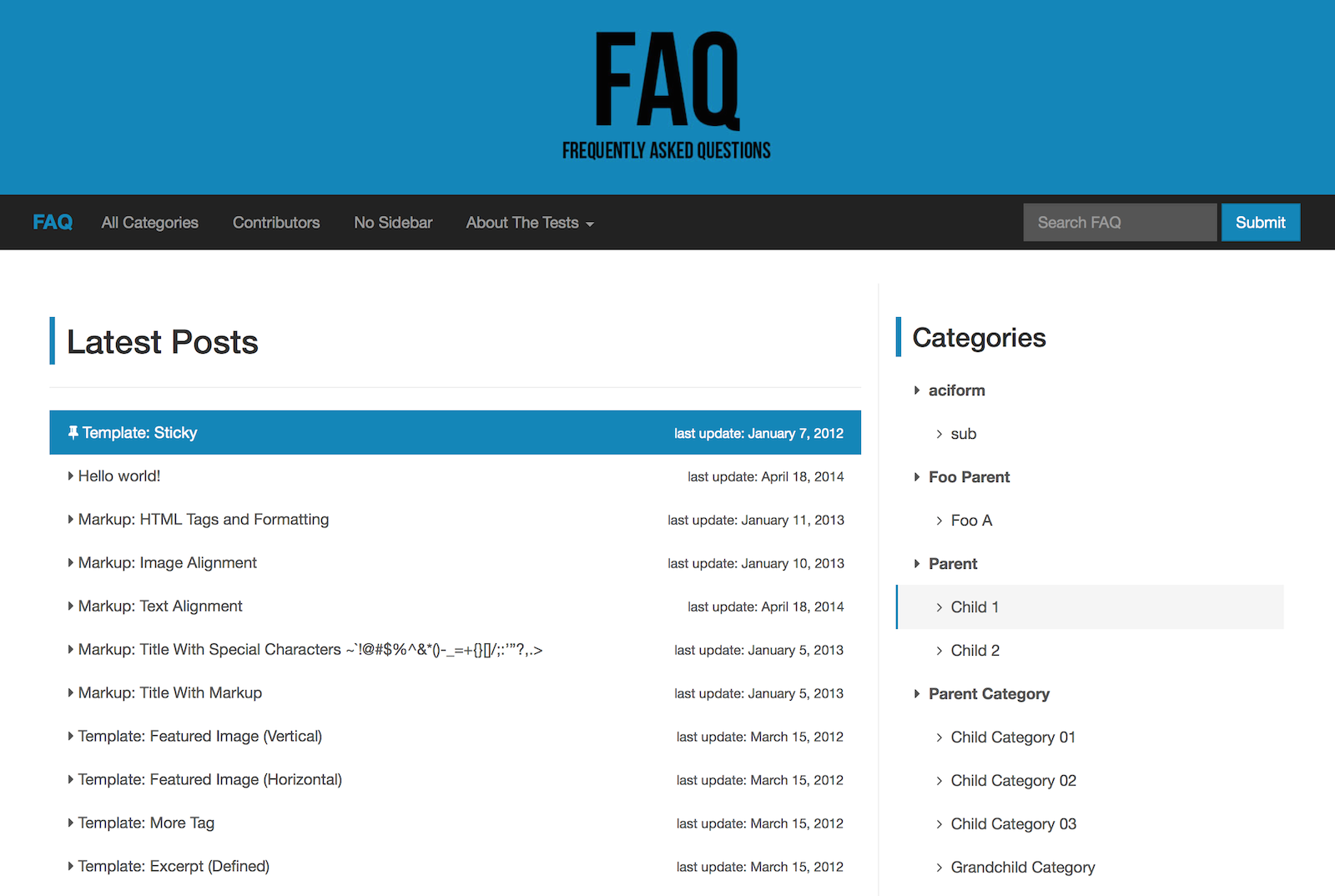Select the Child Category 02 link
This screenshot has height=896, width=1335.
click(1013, 781)
